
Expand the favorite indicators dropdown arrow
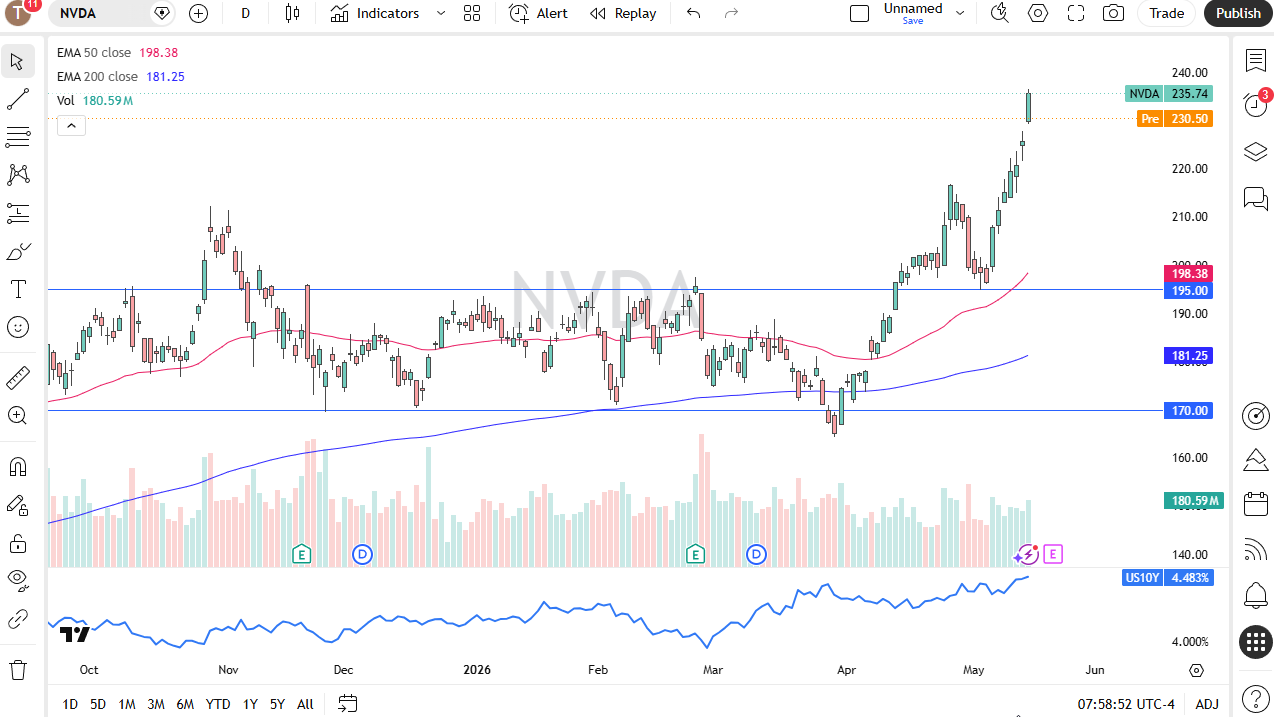[x=441, y=13]
